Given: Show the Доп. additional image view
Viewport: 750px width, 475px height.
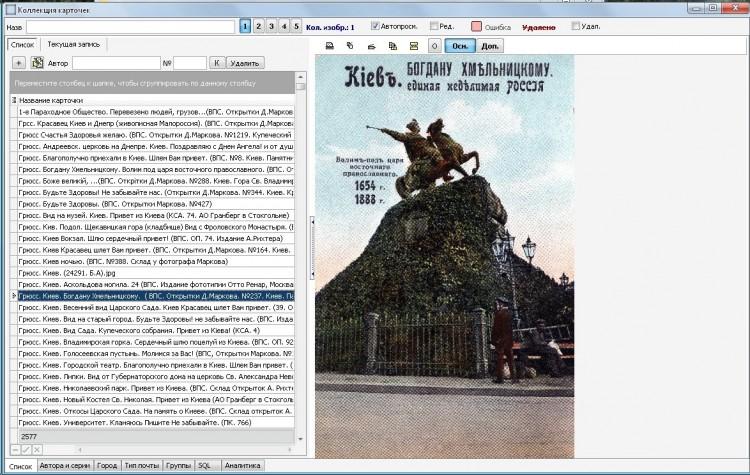Looking at the screenshot, I should [x=490, y=46].
